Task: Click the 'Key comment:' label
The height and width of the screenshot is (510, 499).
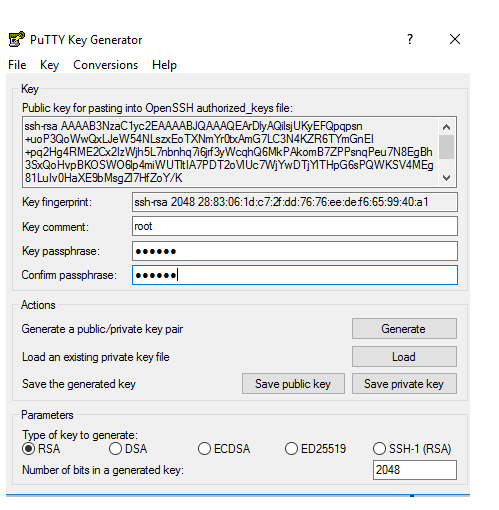Action: 55,227
